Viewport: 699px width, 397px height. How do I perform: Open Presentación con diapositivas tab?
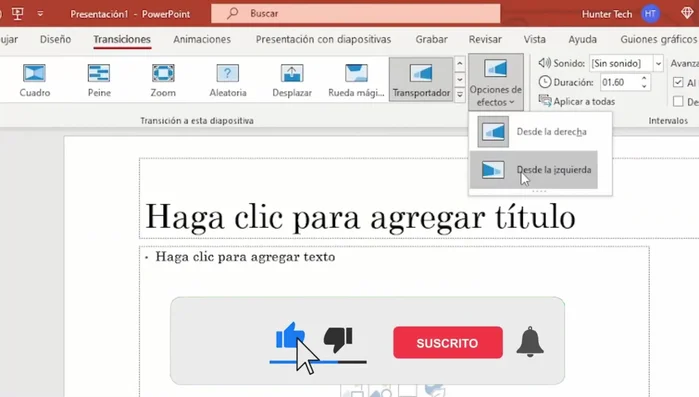tap(323, 39)
